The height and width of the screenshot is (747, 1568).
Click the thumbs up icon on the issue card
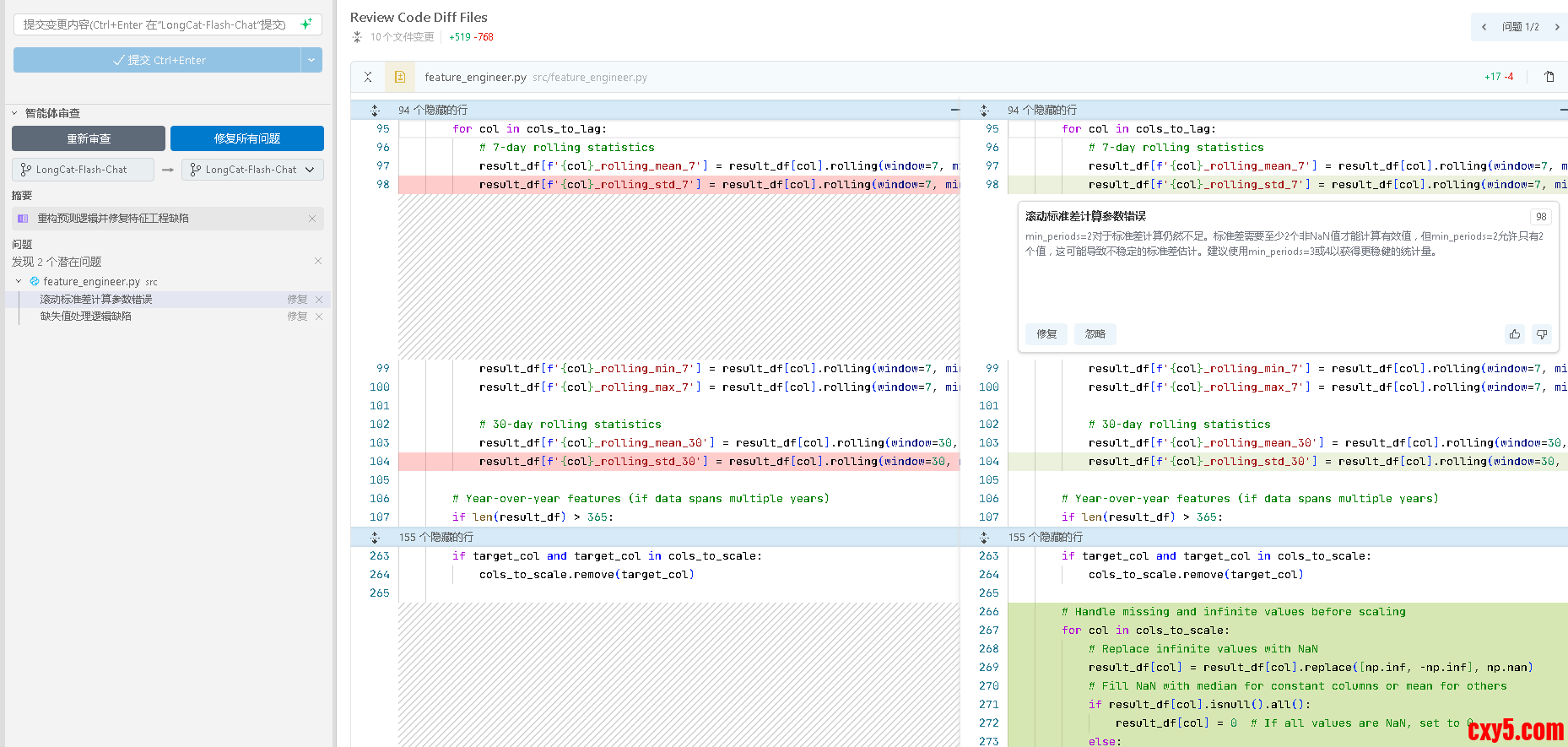coord(1515,334)
